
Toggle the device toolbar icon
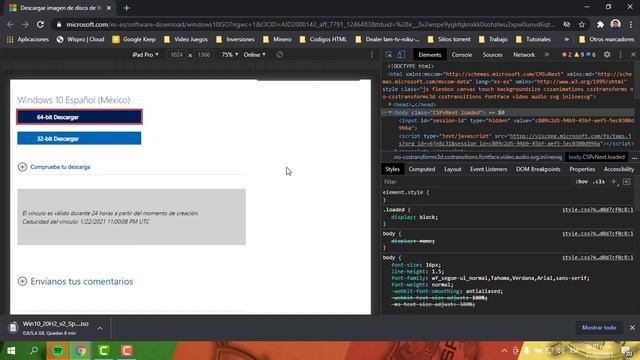401,55
